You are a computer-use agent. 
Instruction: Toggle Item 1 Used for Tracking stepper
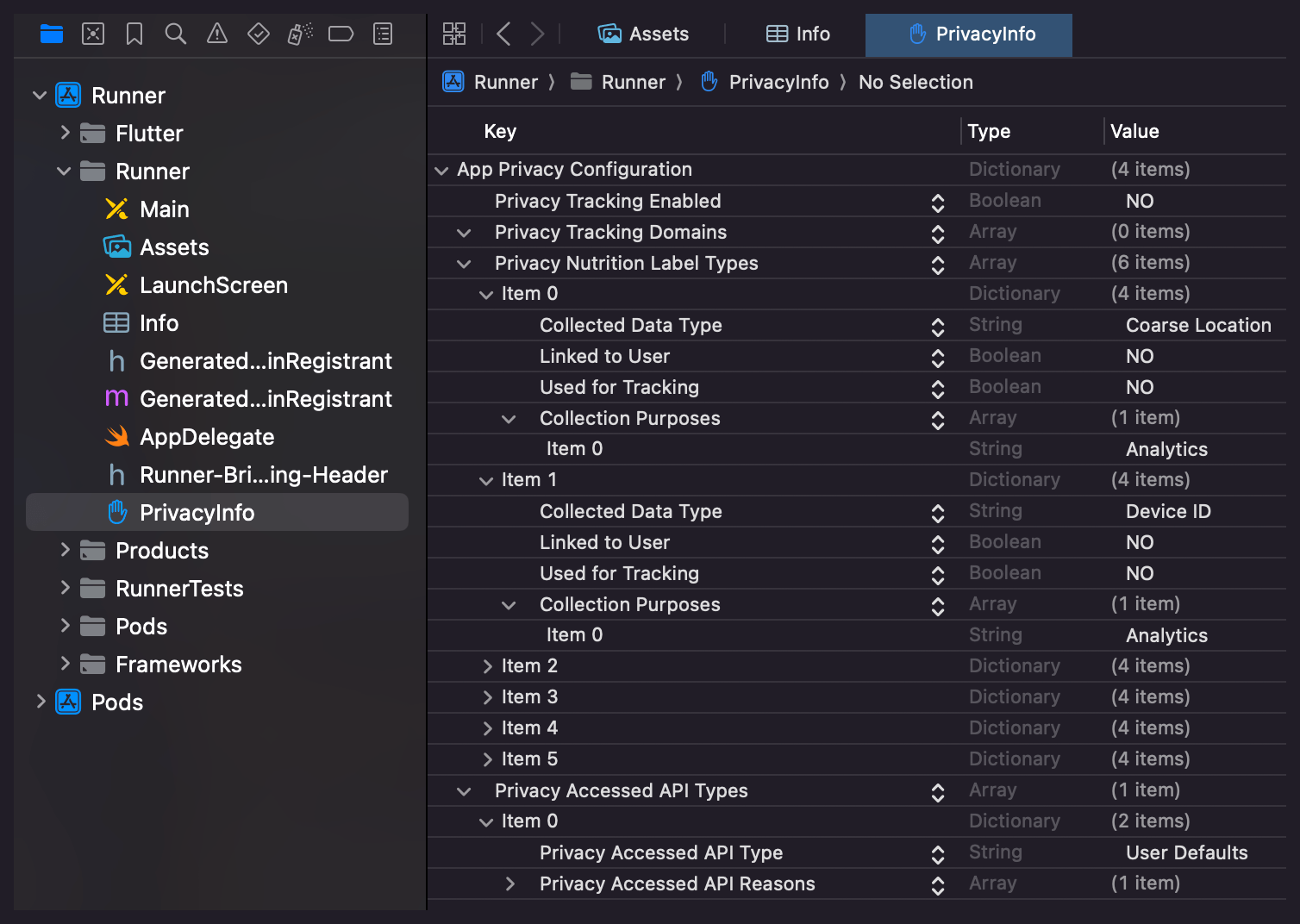coord(938,575)
